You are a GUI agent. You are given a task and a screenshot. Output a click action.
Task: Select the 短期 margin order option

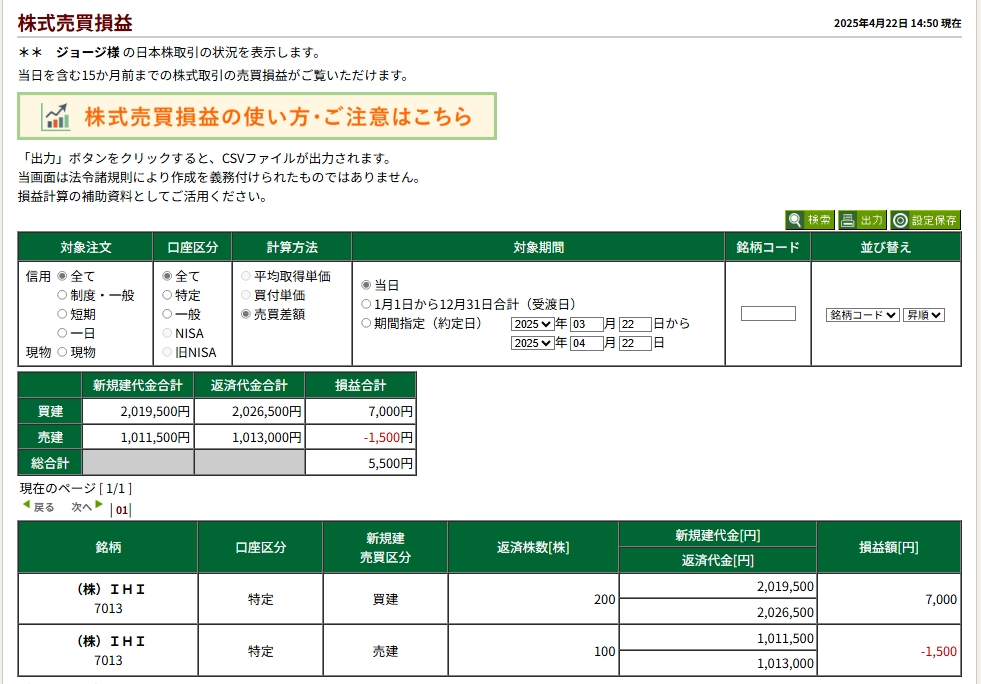tap(63, 314)
